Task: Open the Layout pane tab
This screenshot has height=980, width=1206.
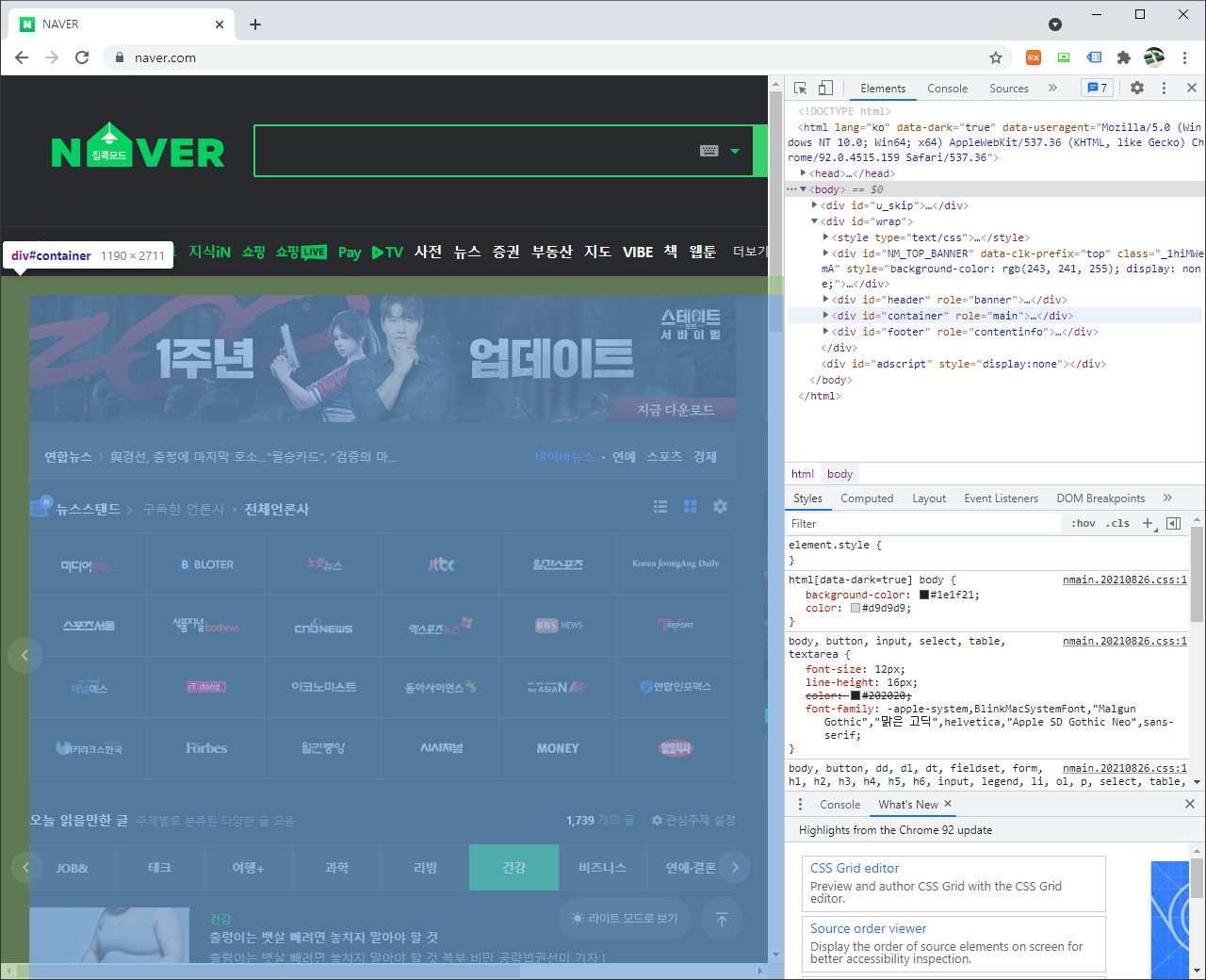Action: pos(929,498)
